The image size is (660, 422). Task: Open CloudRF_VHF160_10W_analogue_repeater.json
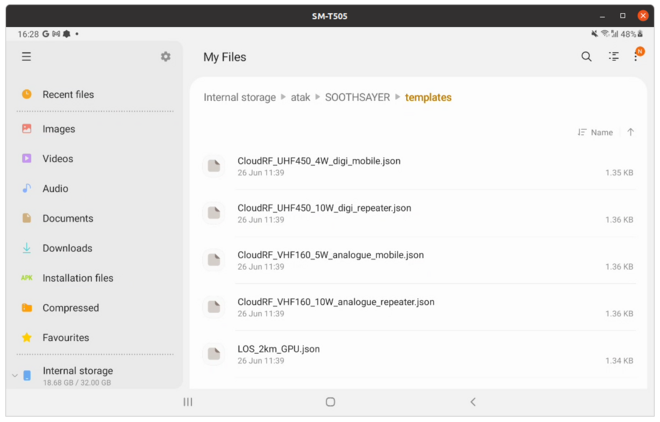click(x=419, y=307)
